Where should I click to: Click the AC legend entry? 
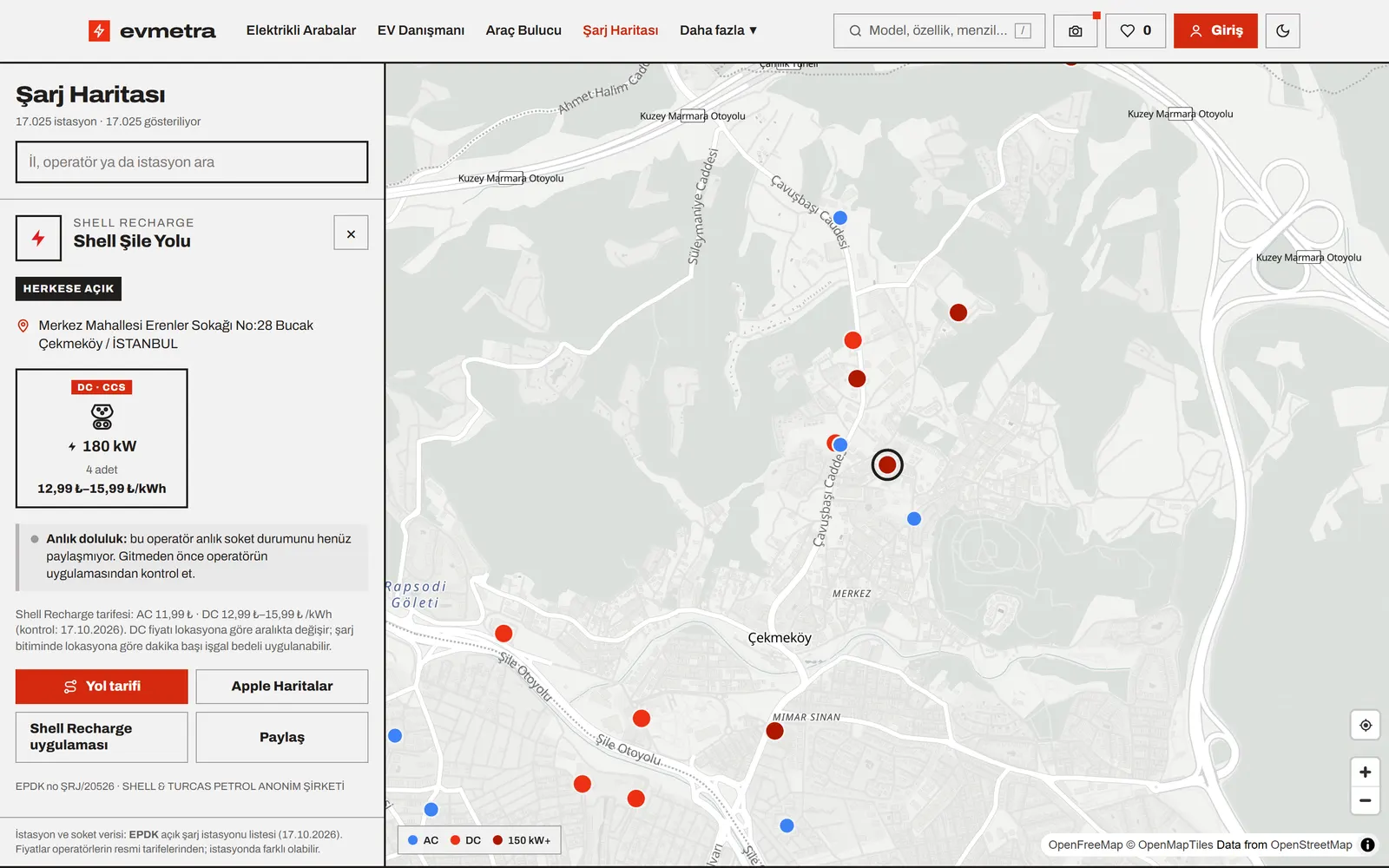pyautogui.click(x=423, y=840)
